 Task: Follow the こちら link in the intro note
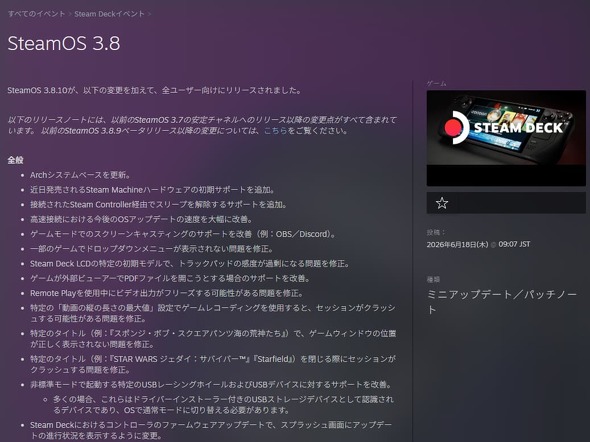(x=275, y=131)
